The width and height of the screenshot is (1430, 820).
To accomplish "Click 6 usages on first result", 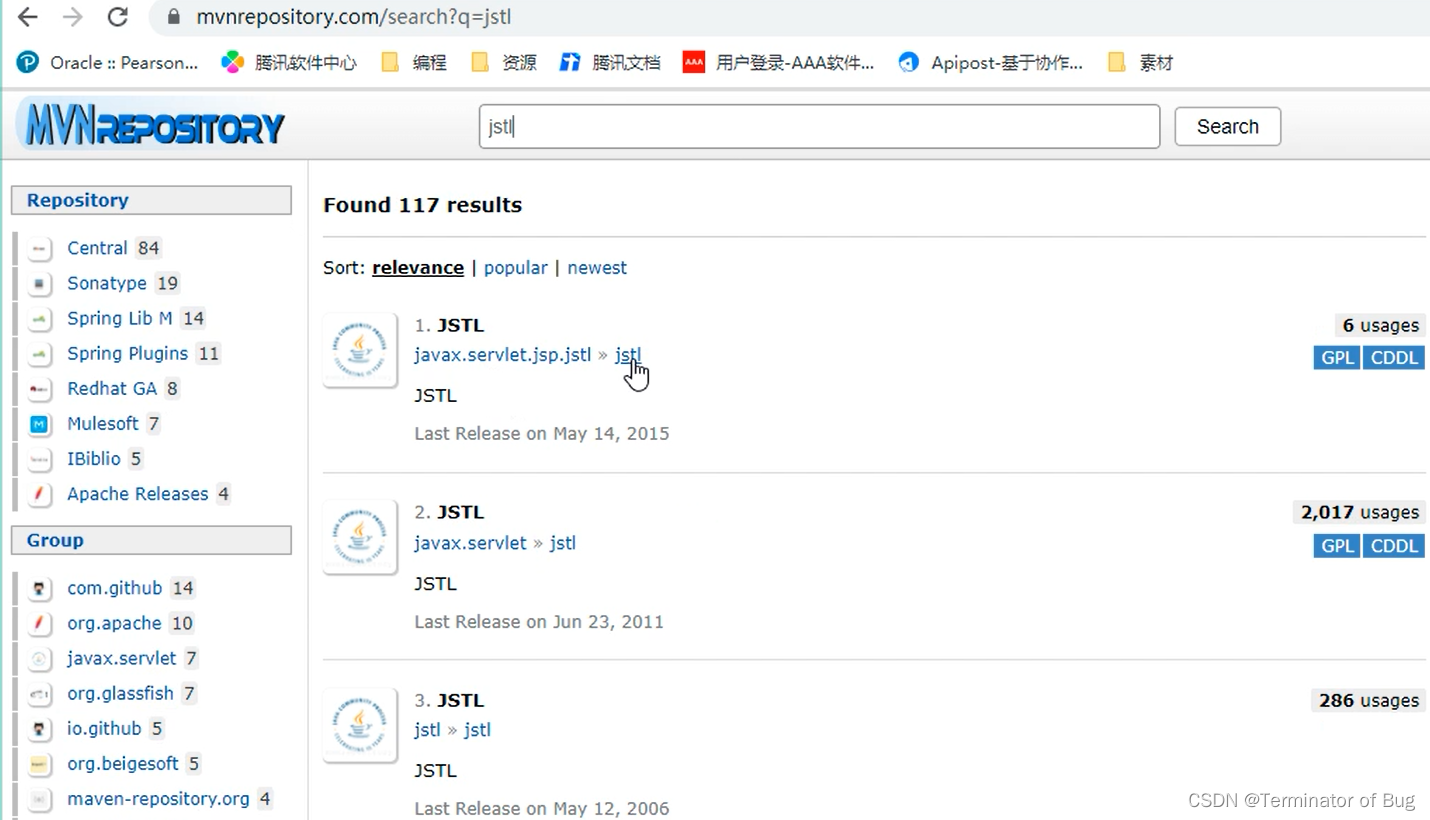I will 1380,325.
